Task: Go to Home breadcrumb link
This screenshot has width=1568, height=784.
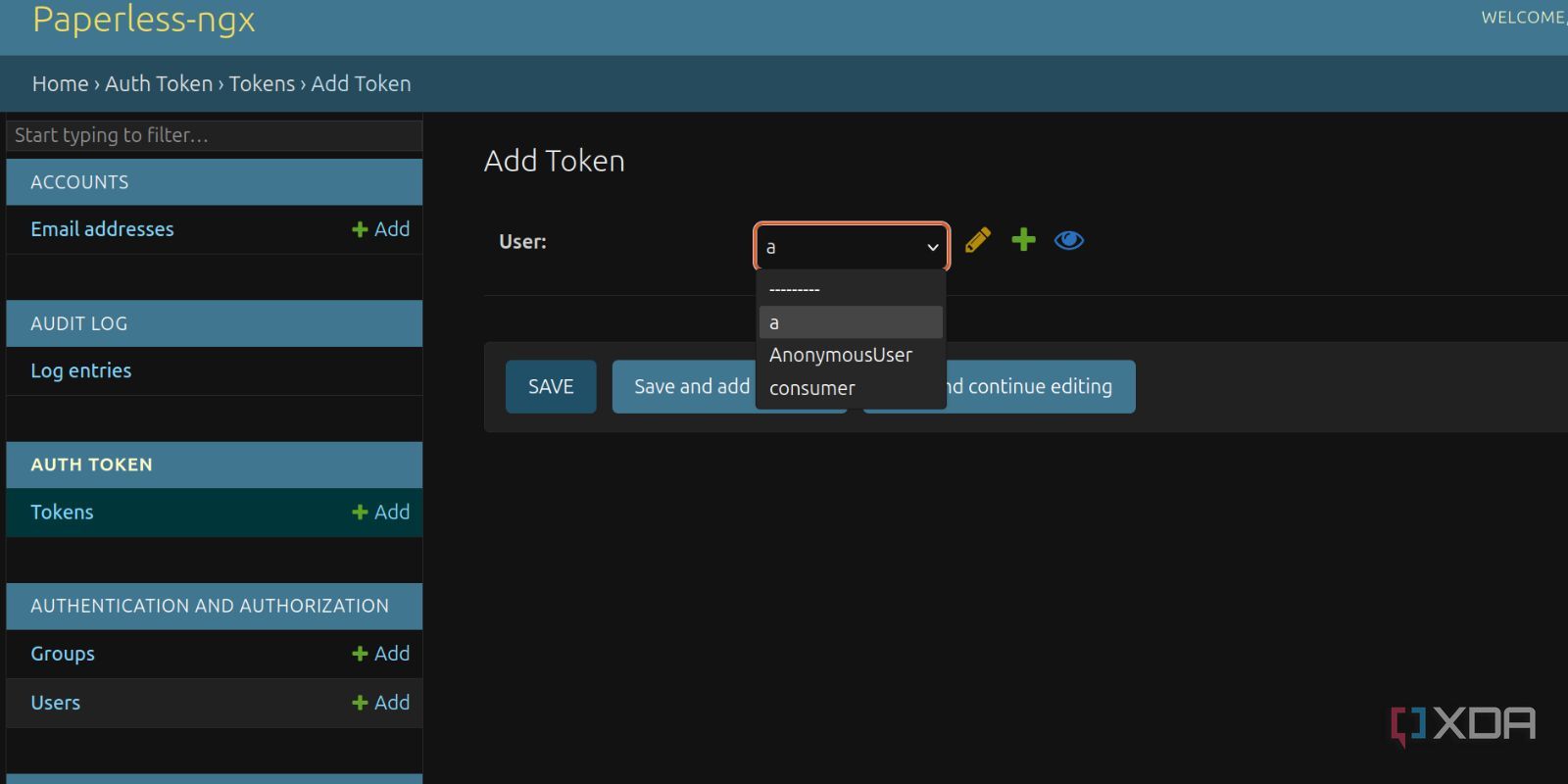Action: click(60, 84)
